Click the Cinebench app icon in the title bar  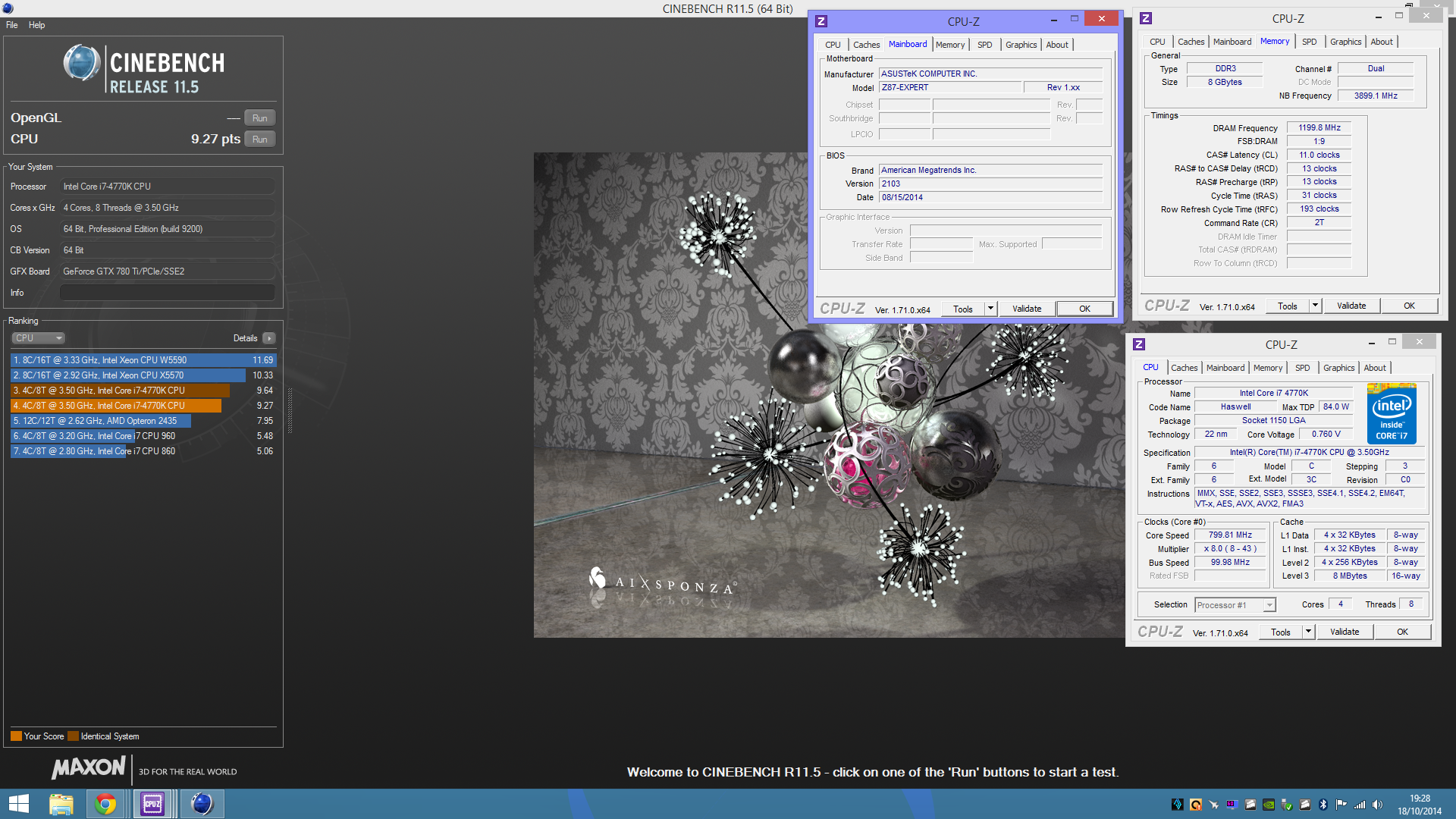point(8,8)
